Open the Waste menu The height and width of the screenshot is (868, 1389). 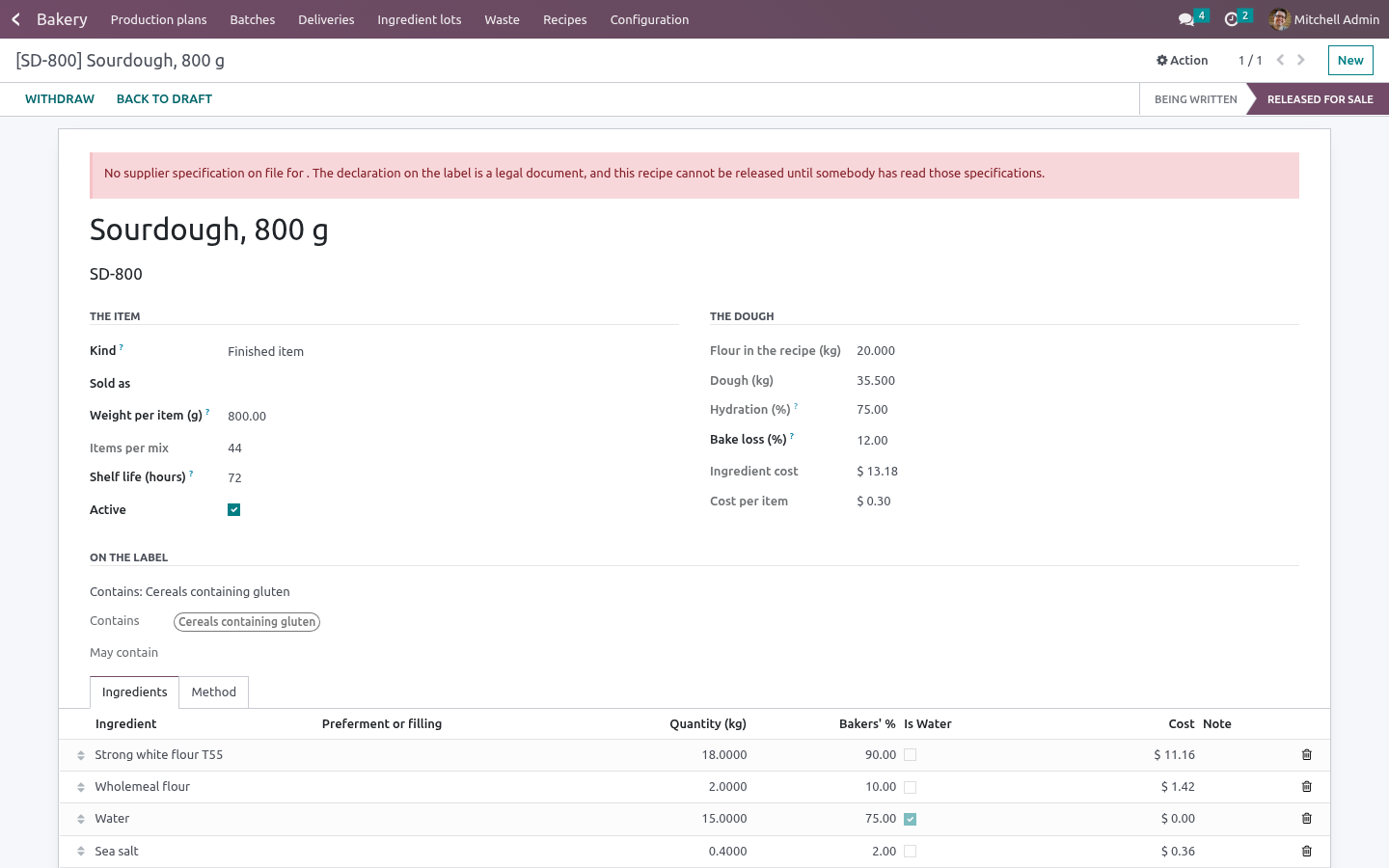[x=503, y=19]
